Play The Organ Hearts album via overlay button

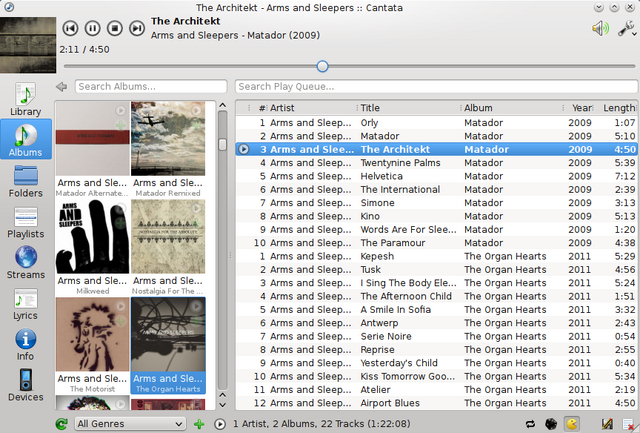click(x=196, y=306)
